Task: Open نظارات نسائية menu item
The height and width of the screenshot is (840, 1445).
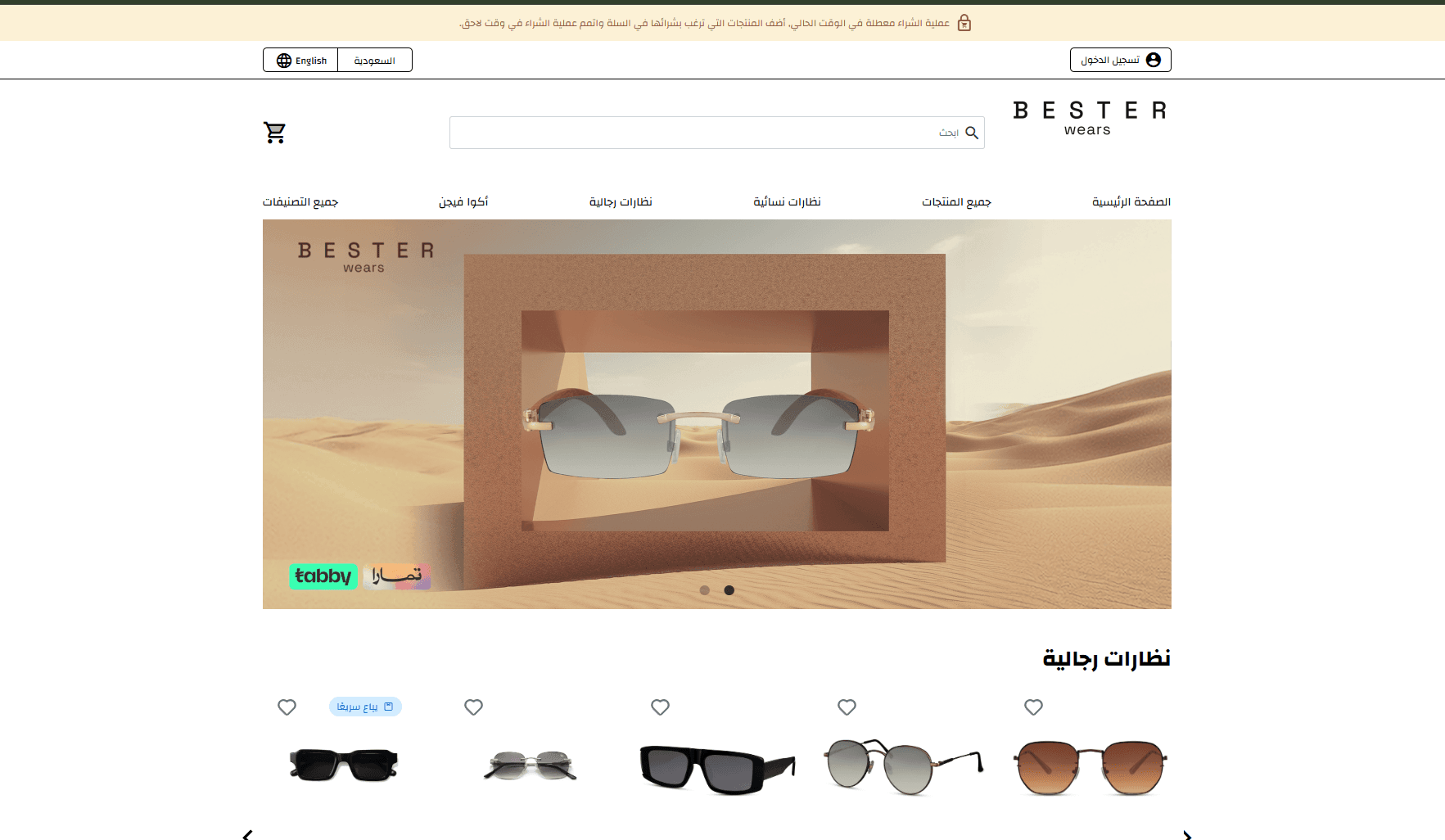Action: (787, 201)
